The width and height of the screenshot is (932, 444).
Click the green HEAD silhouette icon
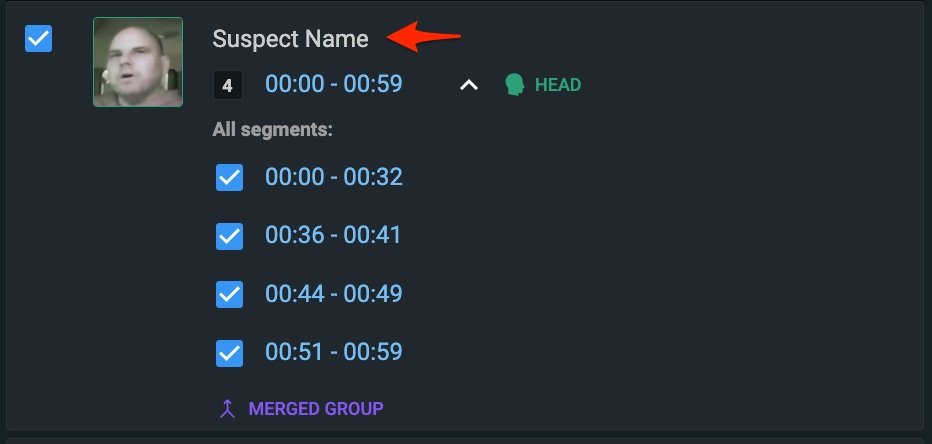coord(515,85)
